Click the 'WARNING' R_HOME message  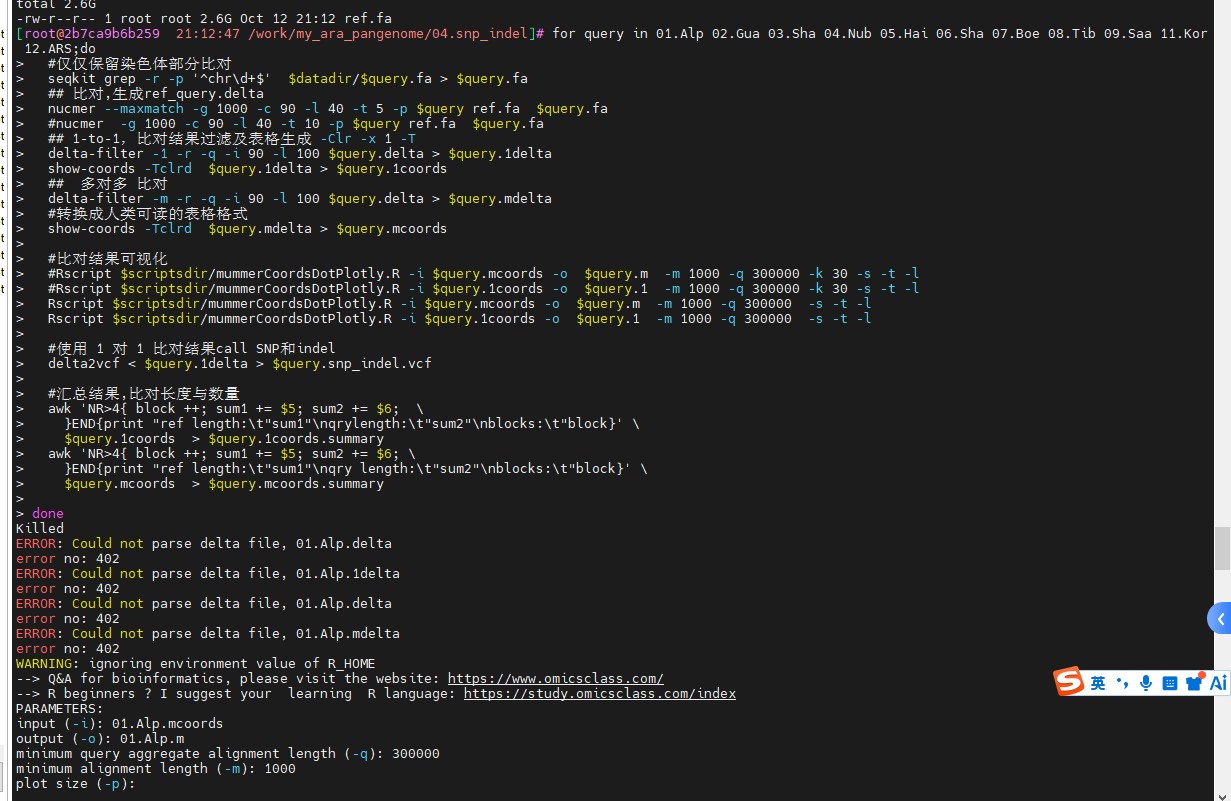coord(196,663)
